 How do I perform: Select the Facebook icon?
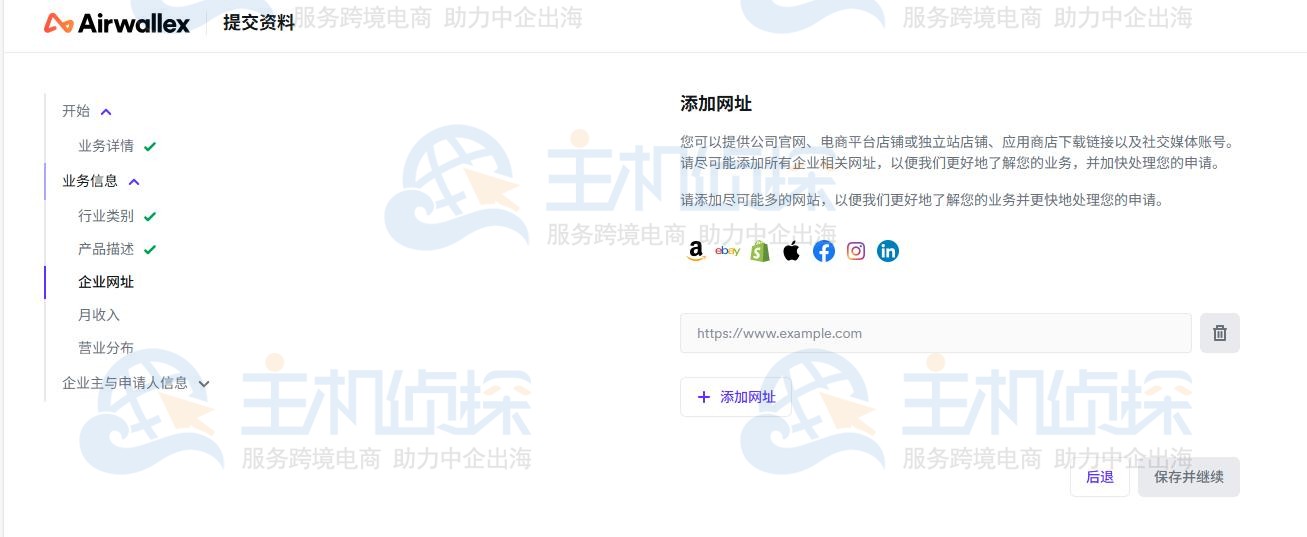click(824, 251)
